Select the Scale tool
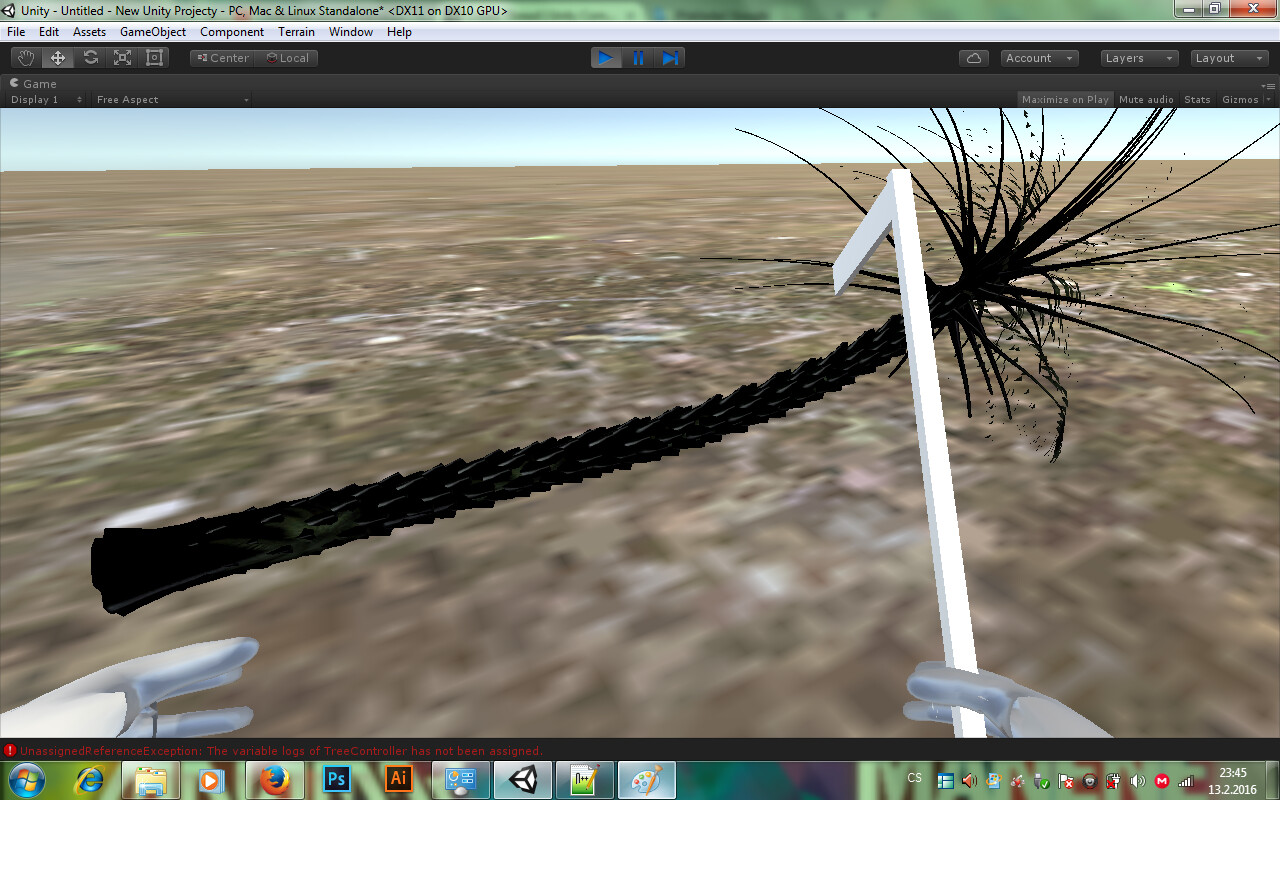The height and width of the screenshot is (878, 1280). click(x=121, y=57)
